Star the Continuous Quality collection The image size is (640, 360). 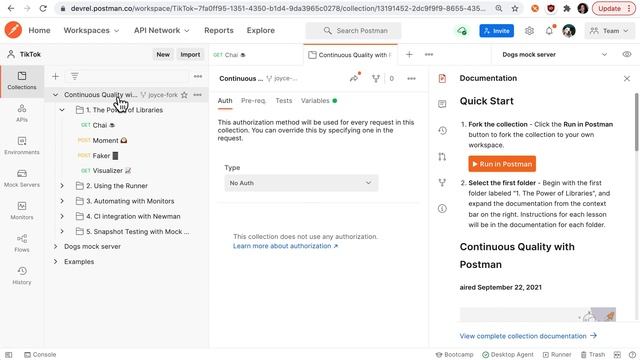(184, 95)
